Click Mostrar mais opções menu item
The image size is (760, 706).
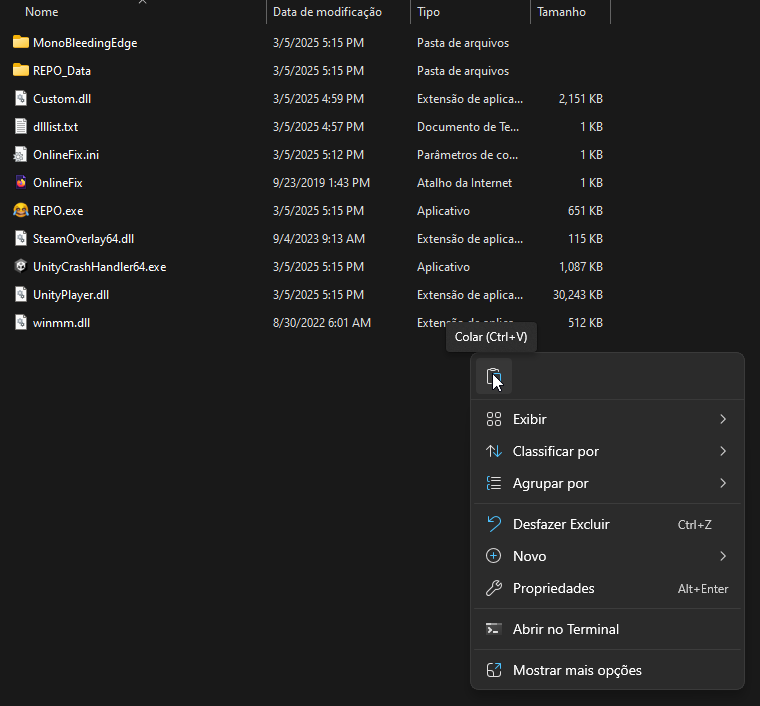click(576, 670)
